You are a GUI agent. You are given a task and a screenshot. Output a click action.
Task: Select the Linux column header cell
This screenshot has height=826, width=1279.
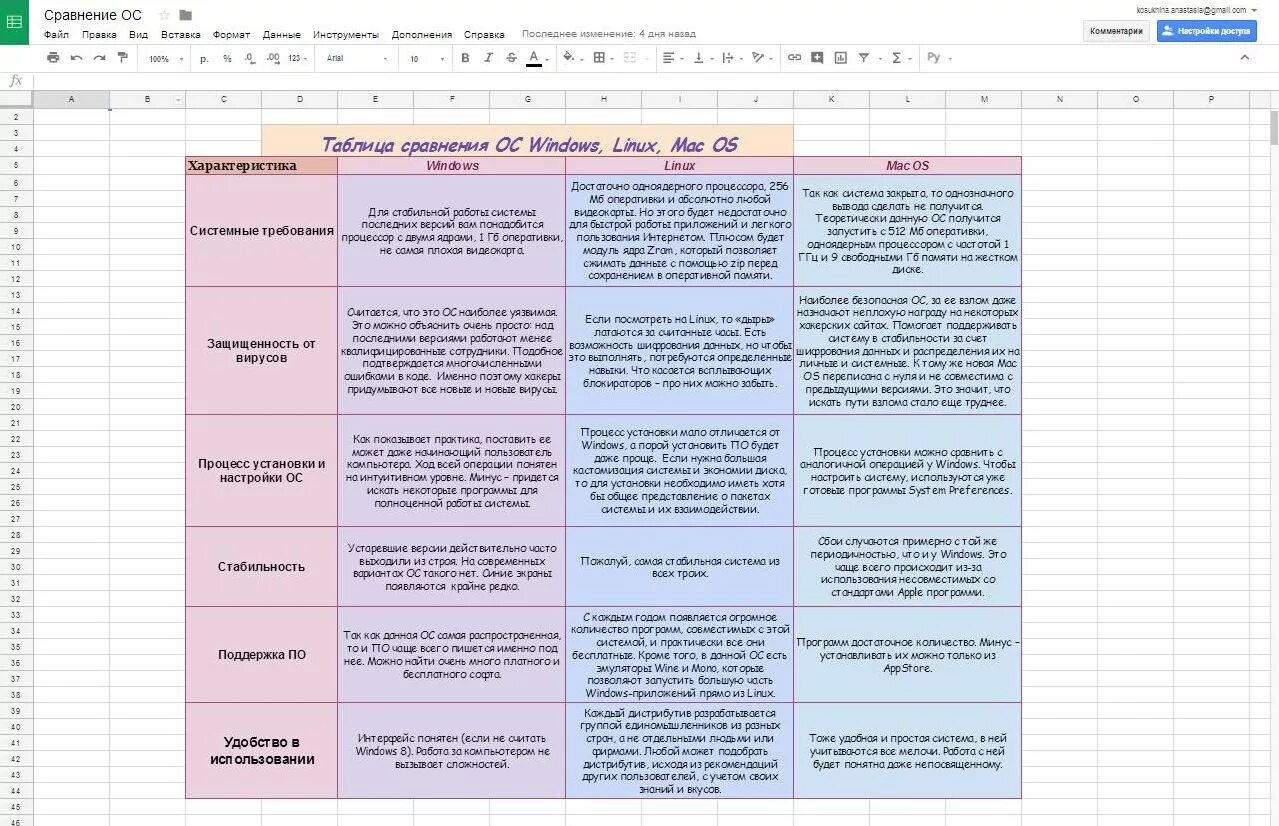pos(679,165)
